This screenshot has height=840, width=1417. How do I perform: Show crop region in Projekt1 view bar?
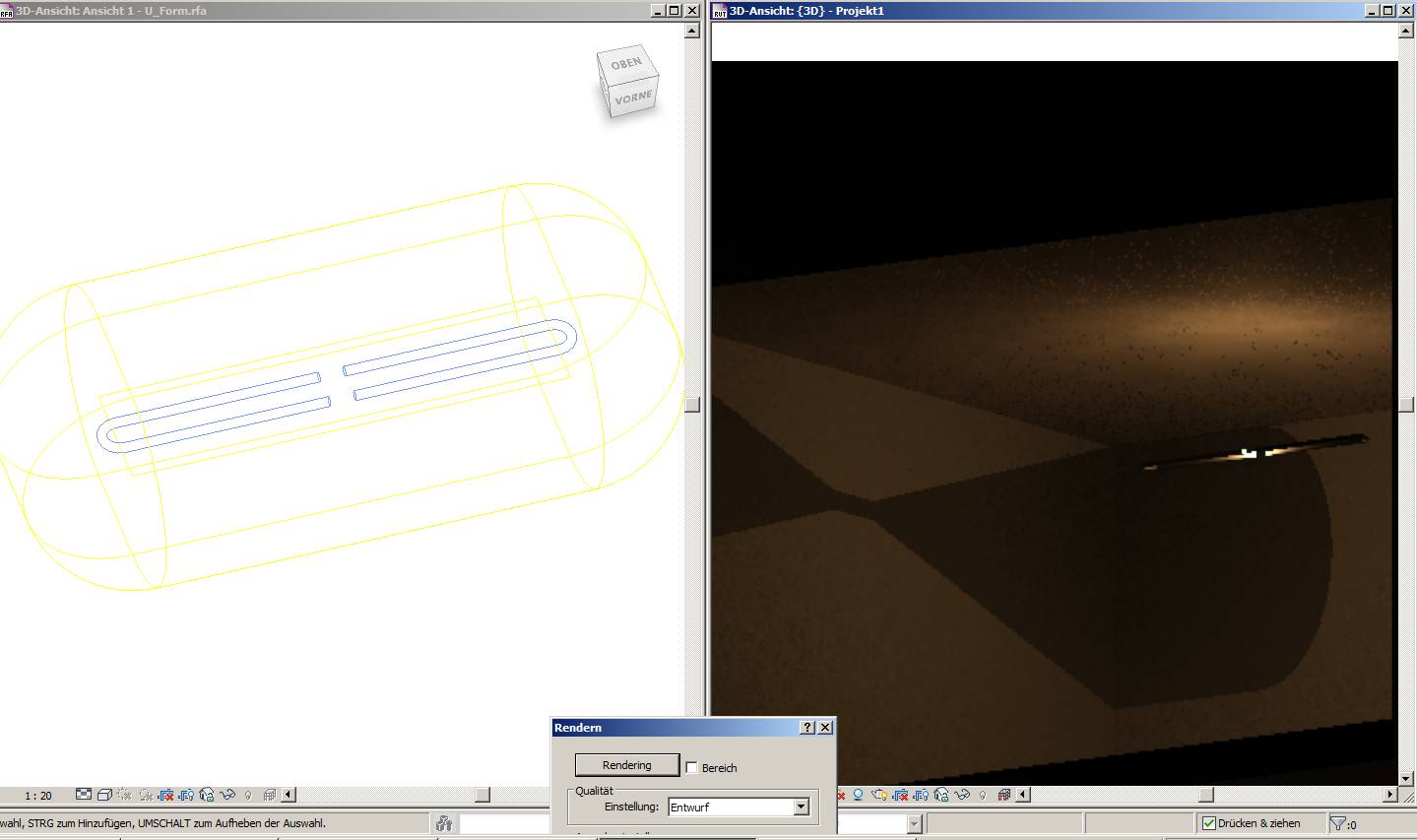[921, 795]
